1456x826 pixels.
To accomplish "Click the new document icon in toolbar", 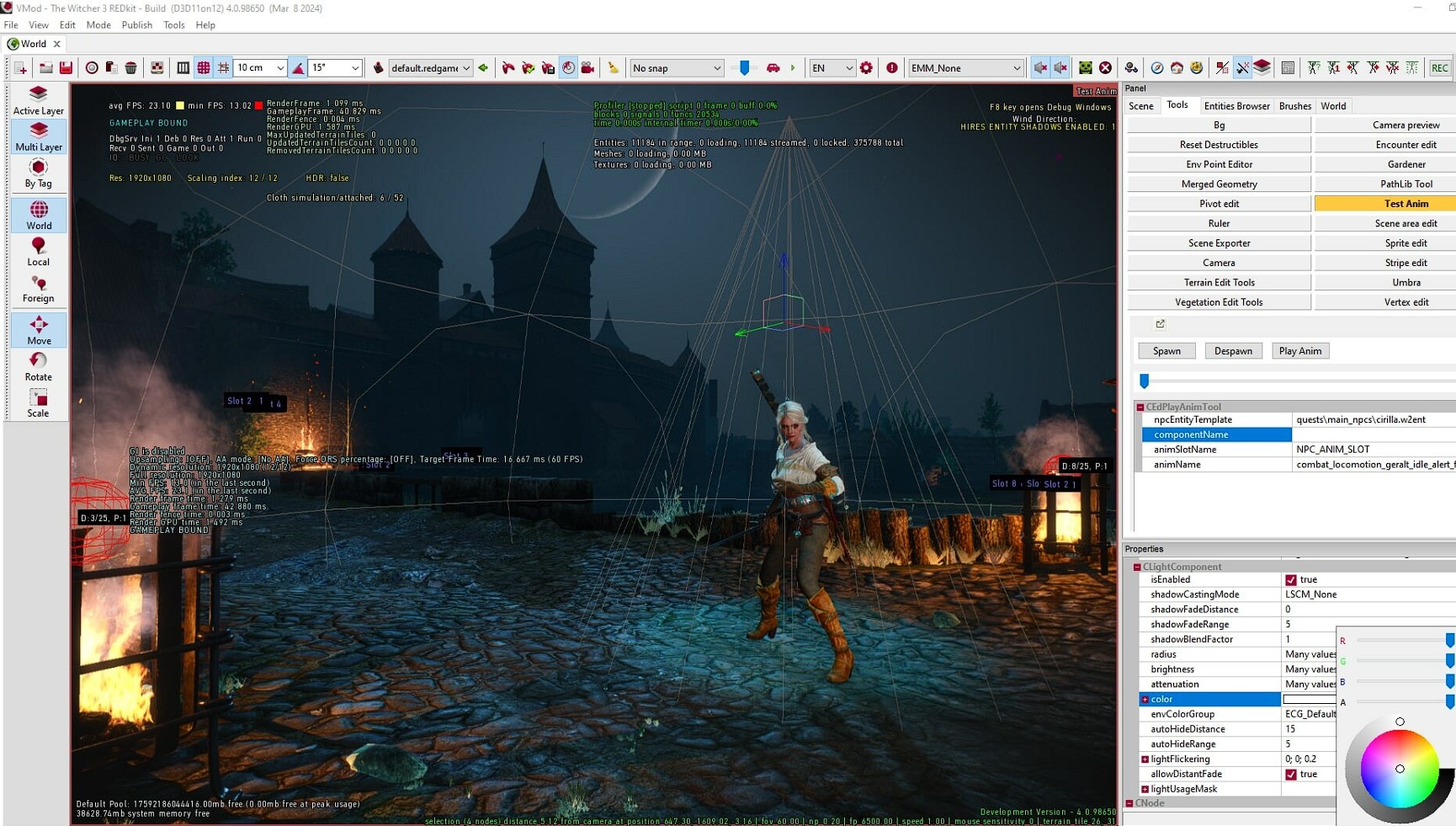I will [x=20, y=68].
